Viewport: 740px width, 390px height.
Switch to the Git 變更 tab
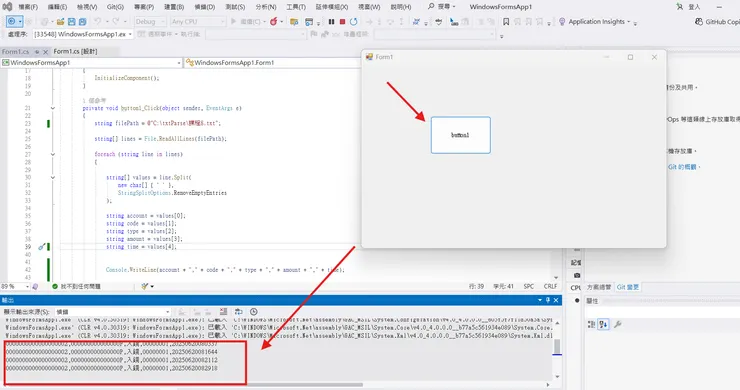coord(628,287)
